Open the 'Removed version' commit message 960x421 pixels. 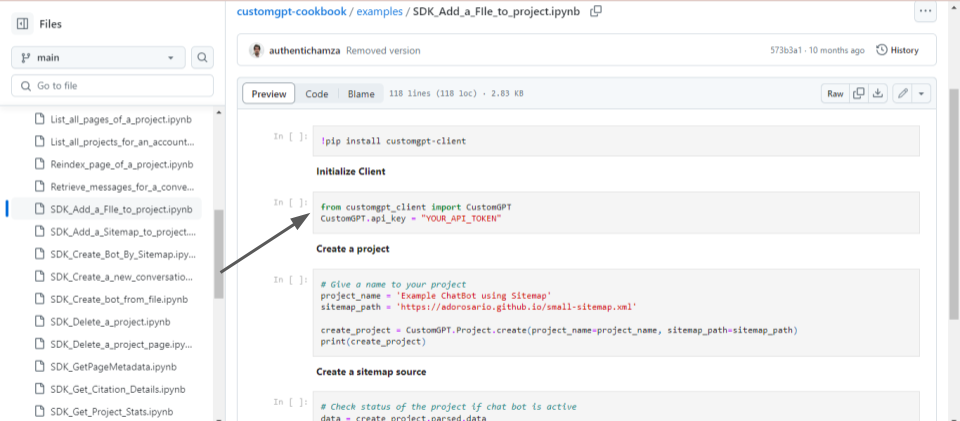tap(383, 51)
